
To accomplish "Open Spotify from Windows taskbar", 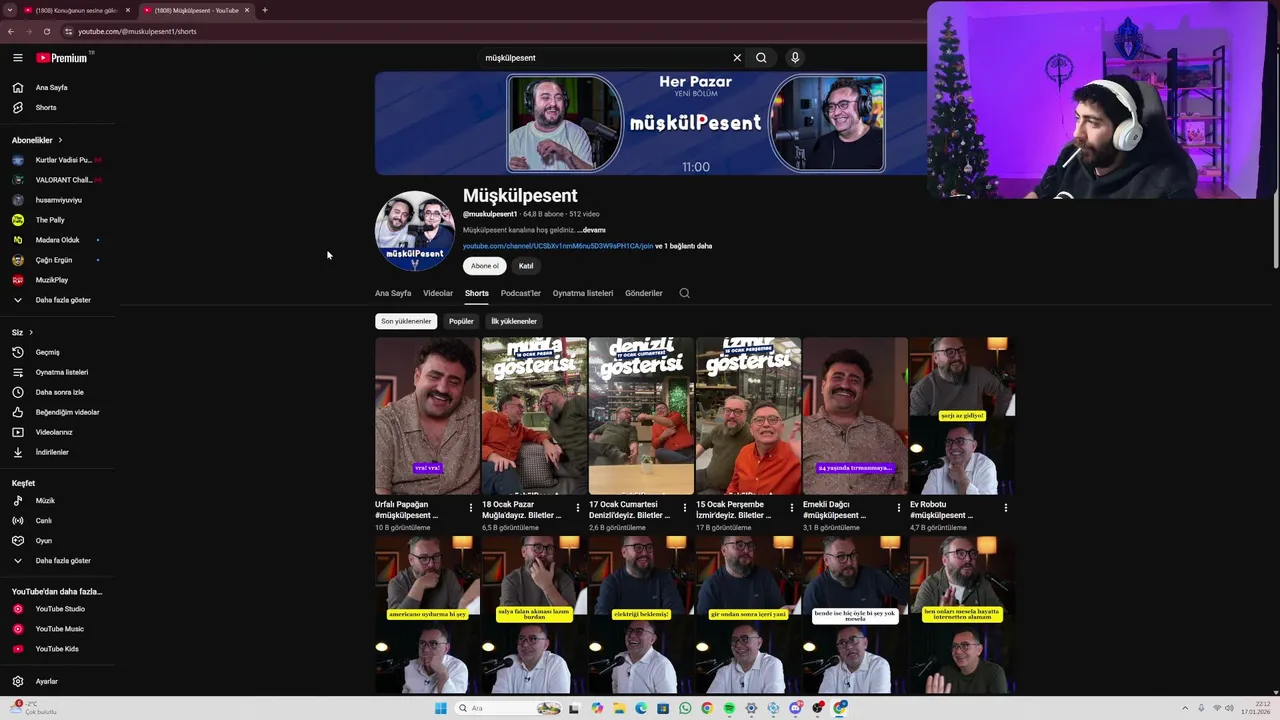I will coord(729,708).
